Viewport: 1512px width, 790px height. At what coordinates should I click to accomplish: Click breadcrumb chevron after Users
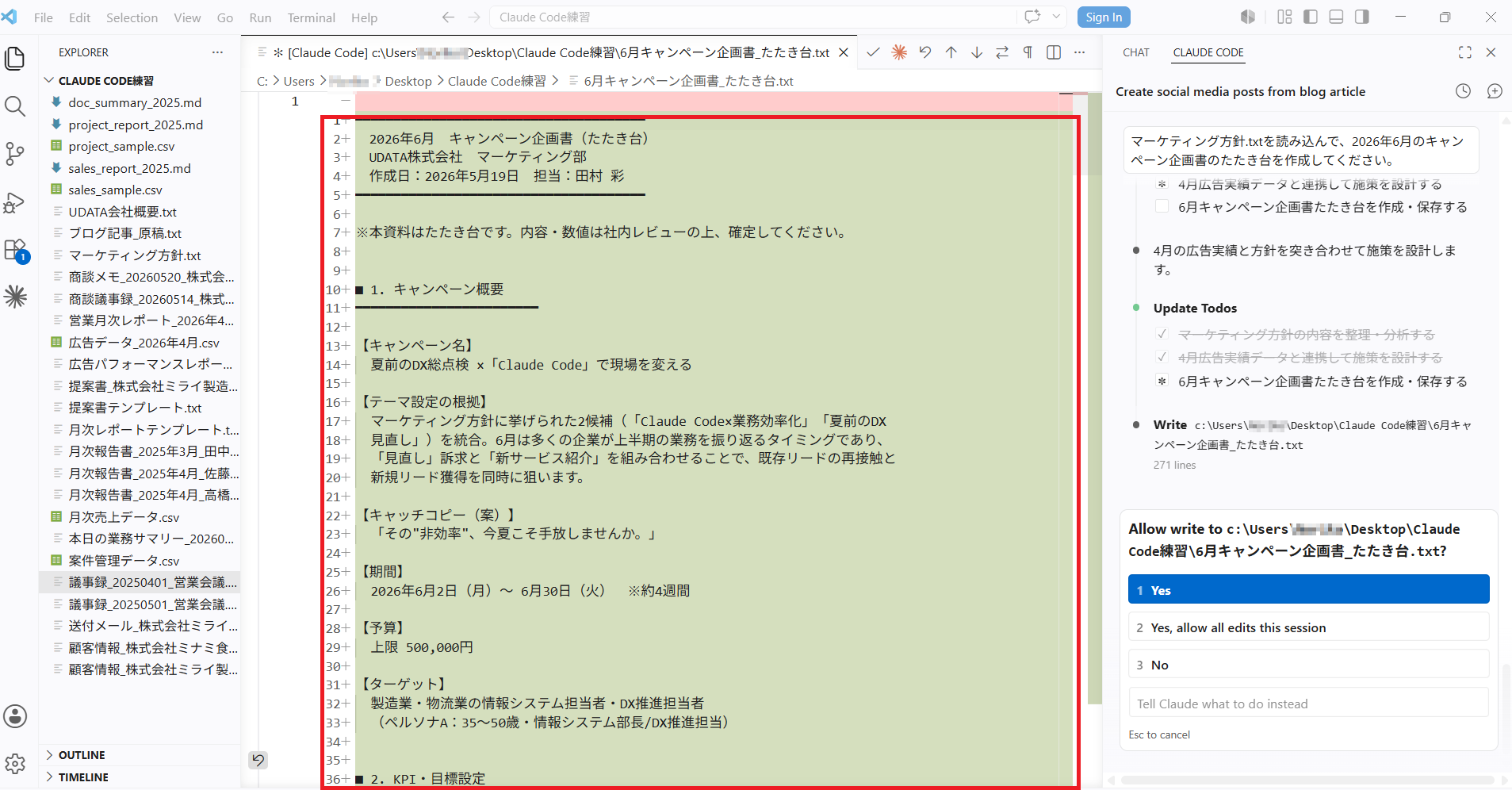coord(322,81)
